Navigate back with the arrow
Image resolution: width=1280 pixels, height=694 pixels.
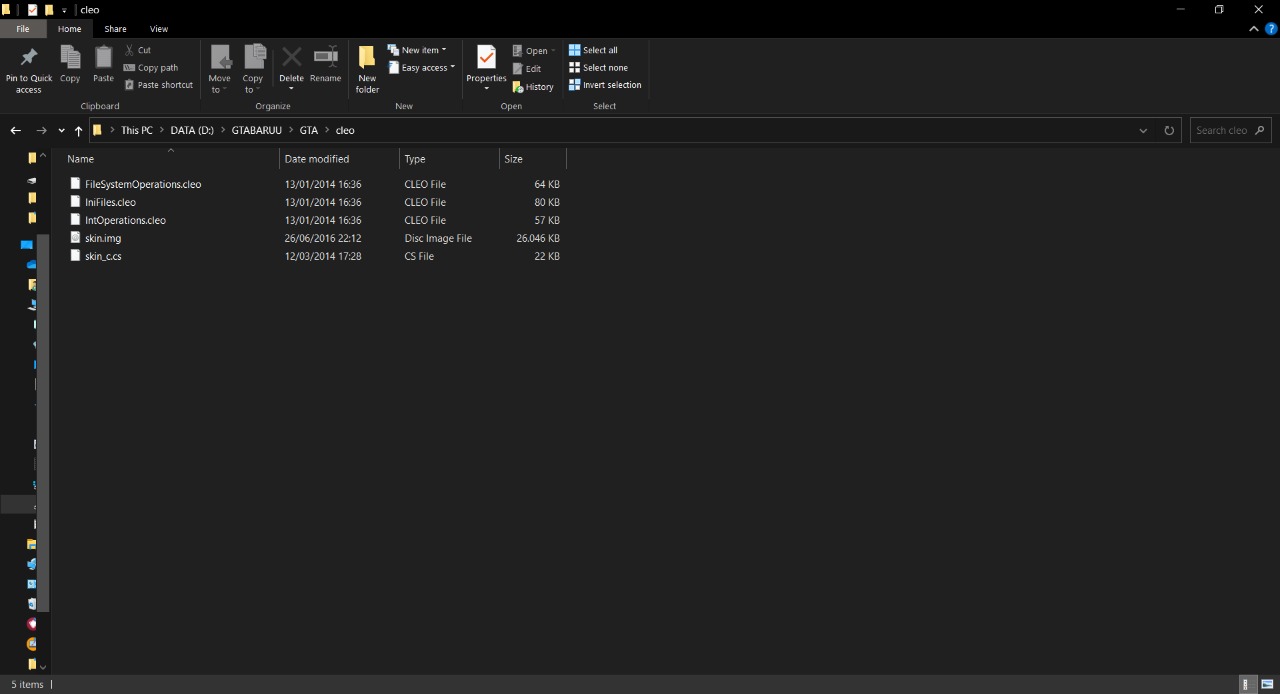pyautogui.click(x=15, y=130)
